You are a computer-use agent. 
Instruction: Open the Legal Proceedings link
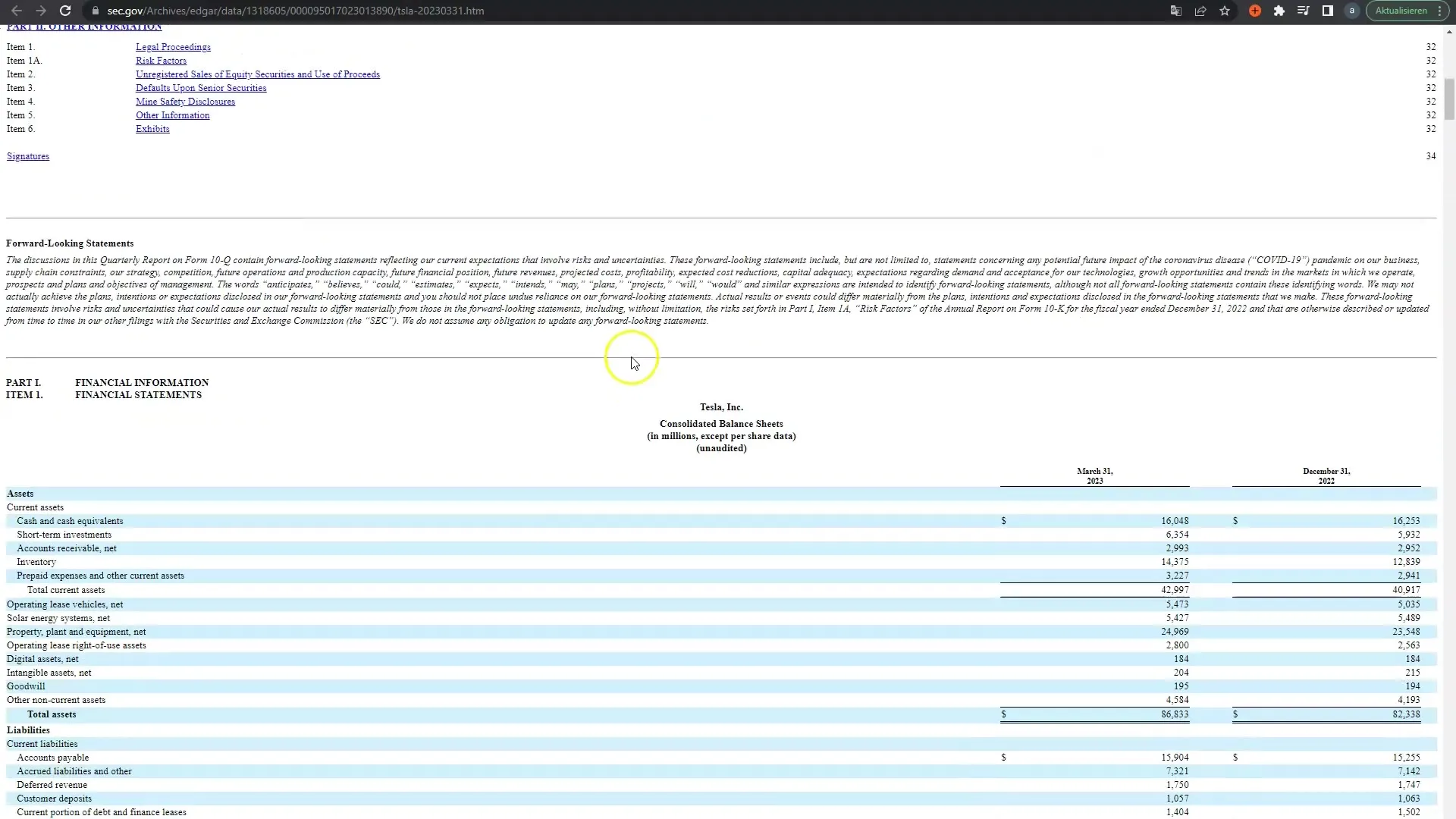173,47
